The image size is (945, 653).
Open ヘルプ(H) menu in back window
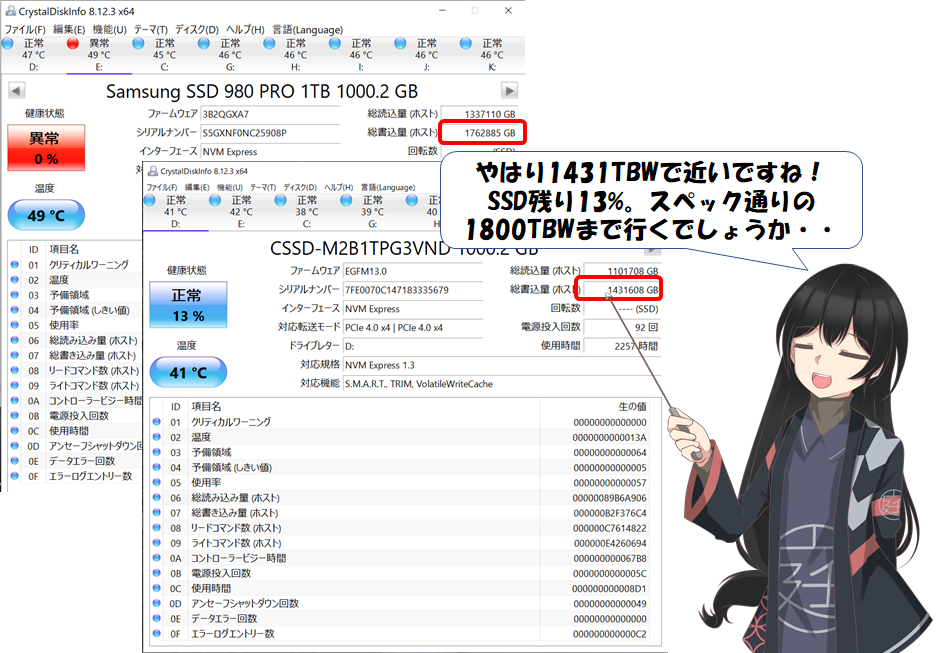(x=245, y=30)
